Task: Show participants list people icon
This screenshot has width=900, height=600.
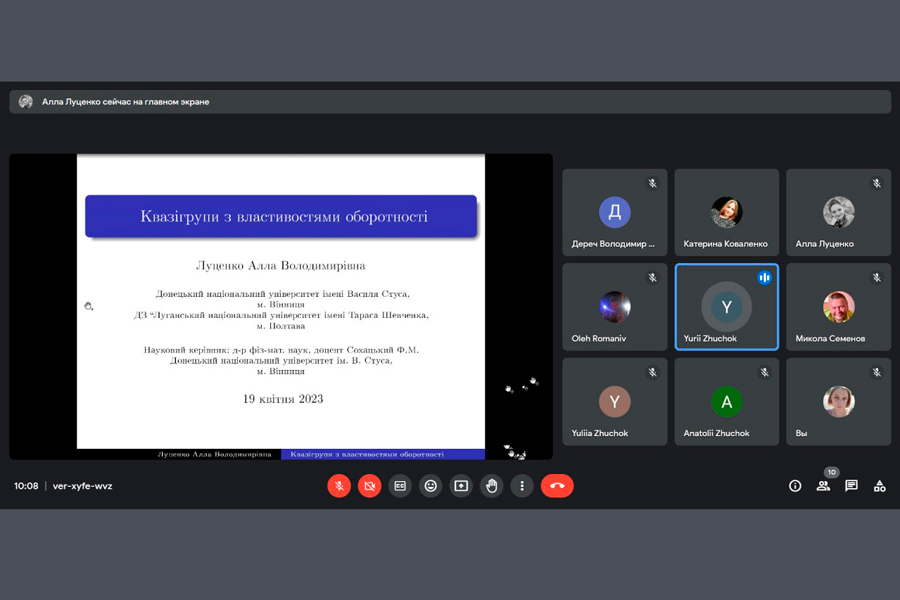Action: click(x=823, y=486)
